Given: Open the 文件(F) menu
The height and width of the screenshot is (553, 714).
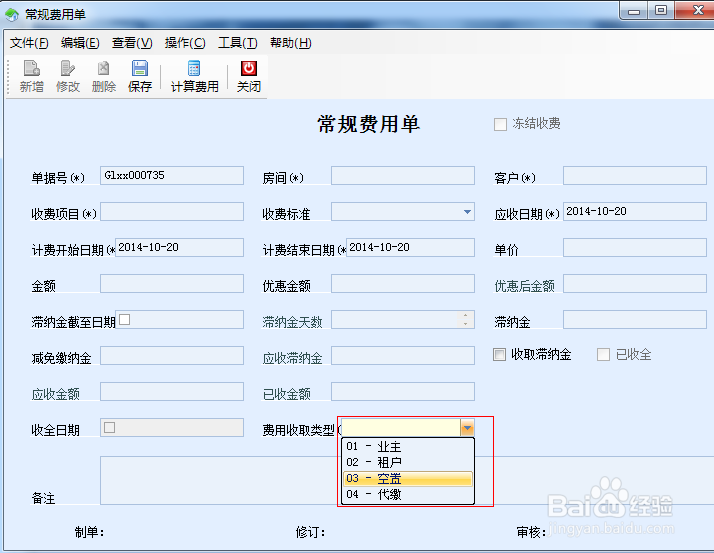Looking at the screenshot, I should click(29, 43).
